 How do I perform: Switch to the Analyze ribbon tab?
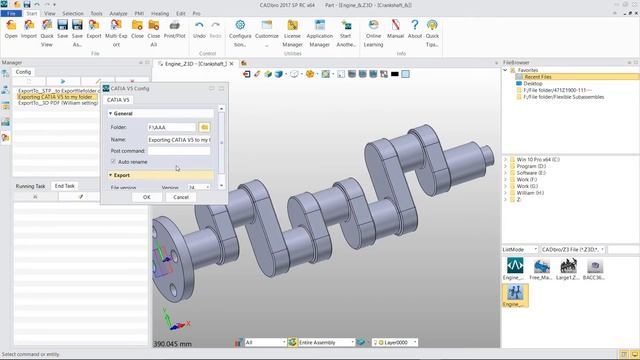point(118,13)
